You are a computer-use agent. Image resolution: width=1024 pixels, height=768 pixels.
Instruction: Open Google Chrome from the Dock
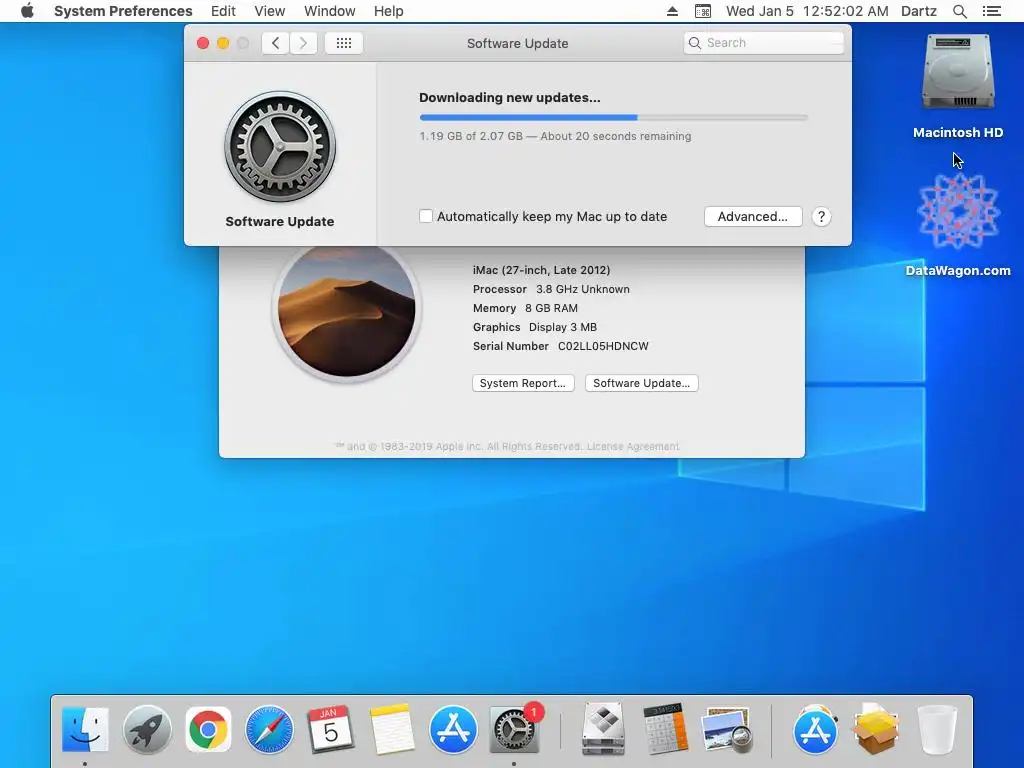[x=208, y=729]
